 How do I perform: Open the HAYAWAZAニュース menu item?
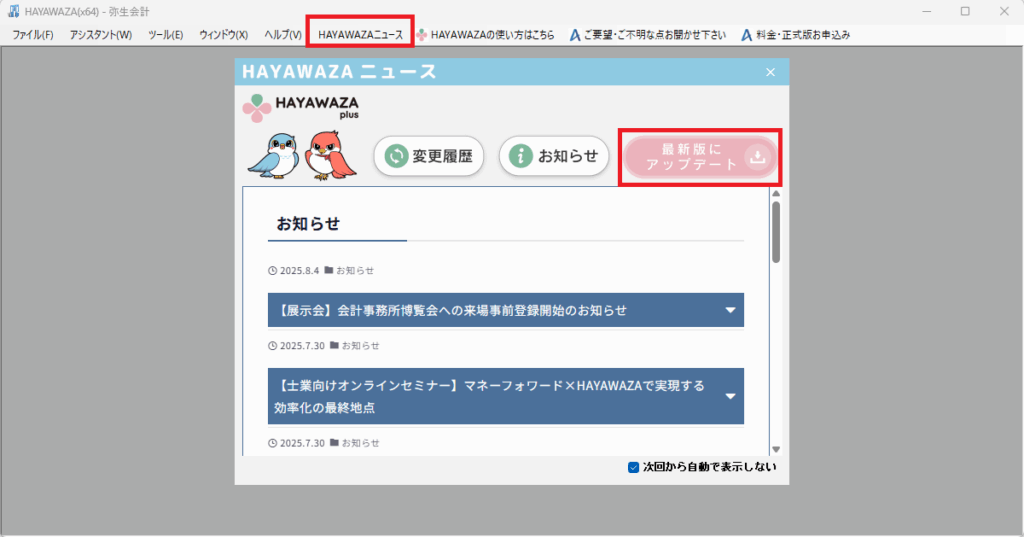pyautogui.click(x=360, y=35)
